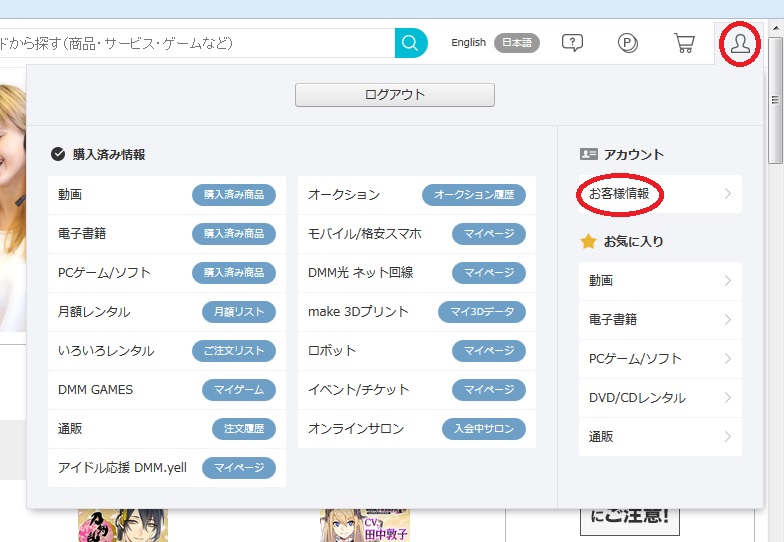
Task: Open 月額リスト for 月額レンタル
Action: coord(238,312)
